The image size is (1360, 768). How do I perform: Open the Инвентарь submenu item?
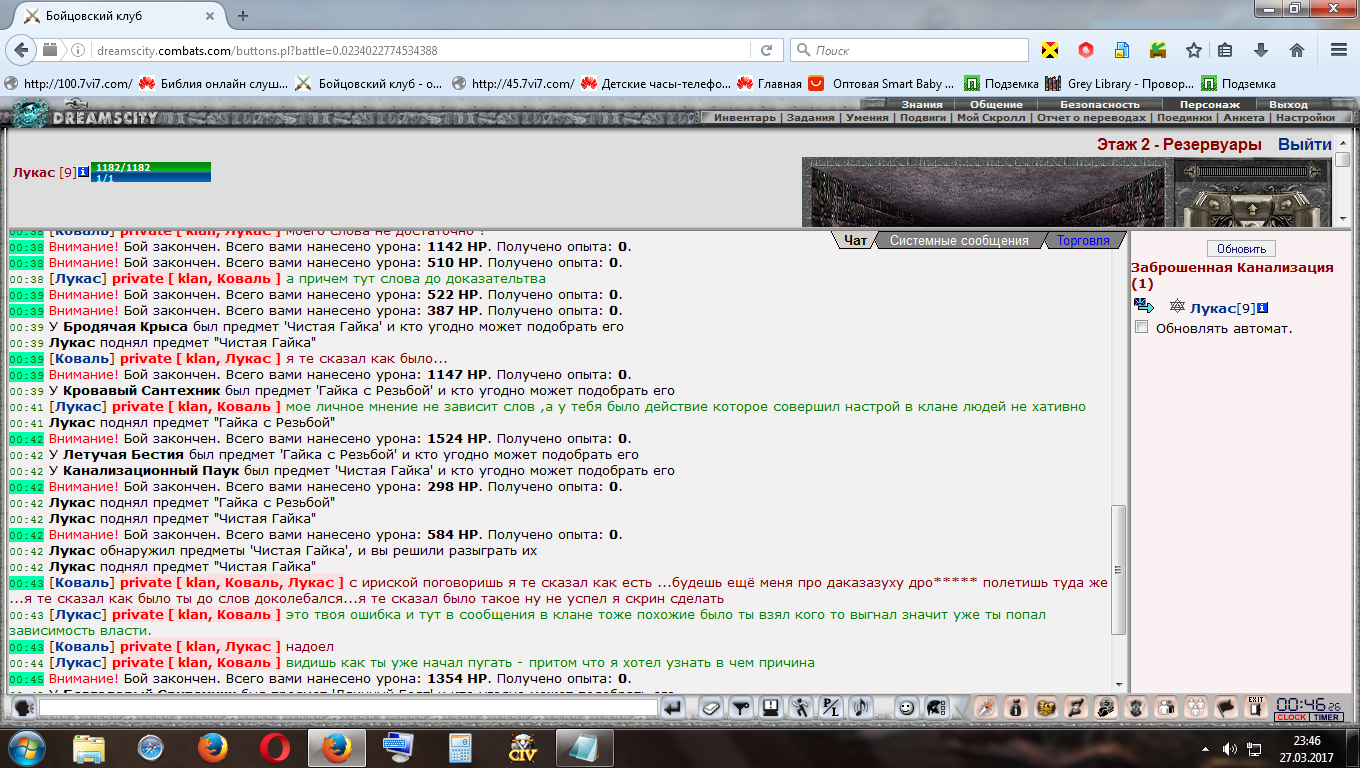tap(744, 118)
